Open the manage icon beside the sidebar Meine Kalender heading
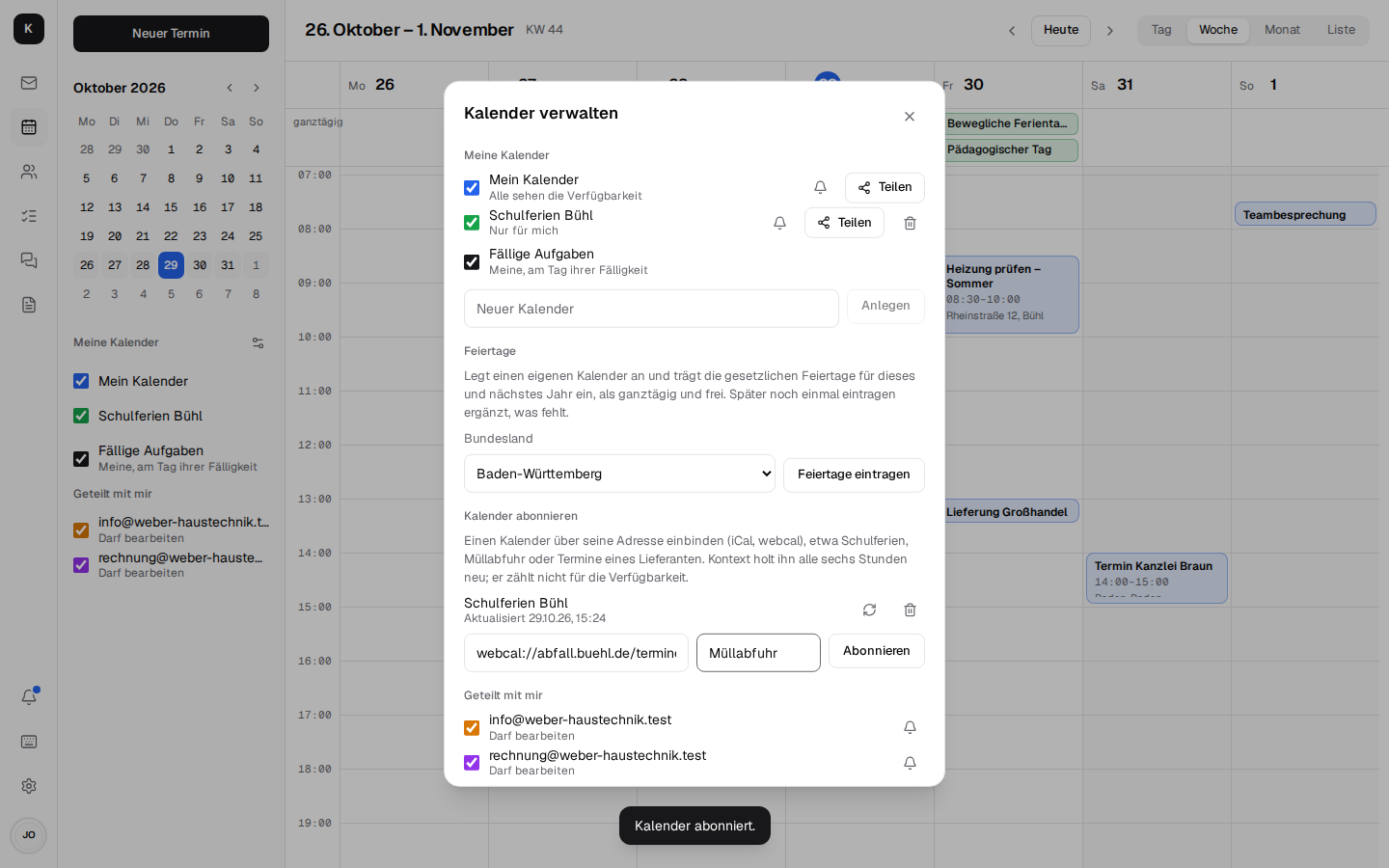This screenshot has height=868, width=1389. pos(258,342)
